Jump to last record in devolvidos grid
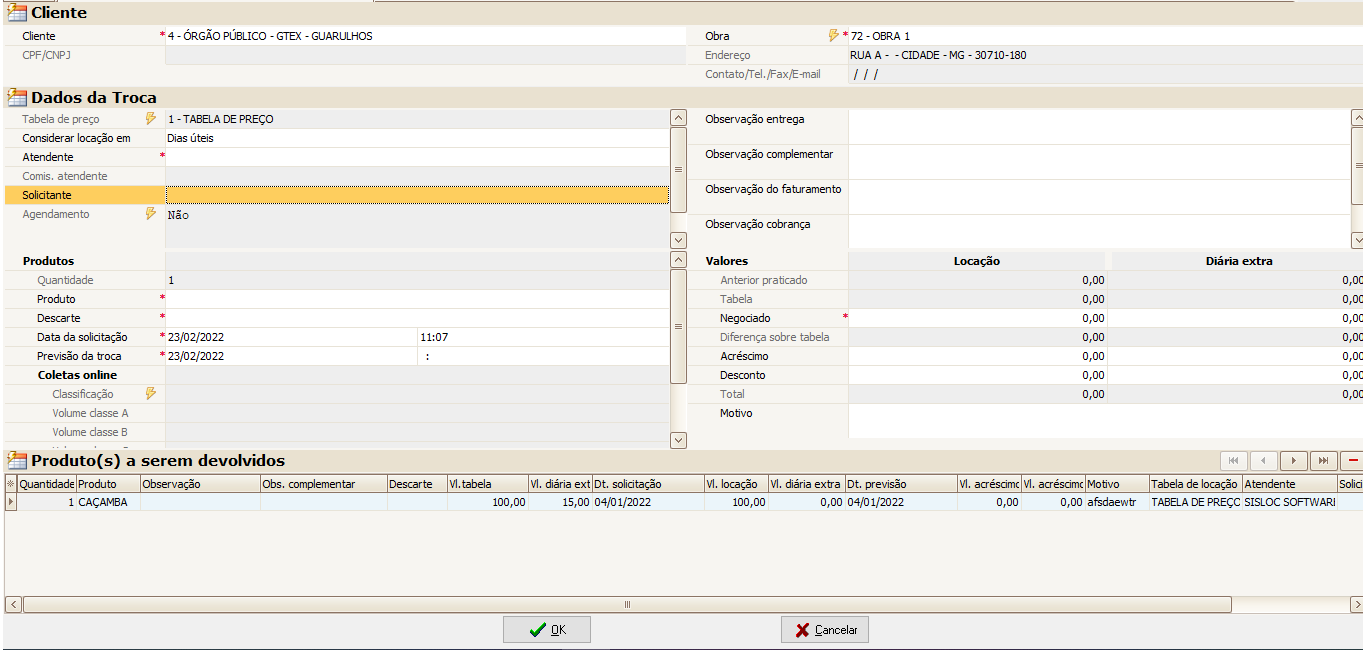The image size is (1363, 650). click(1324, 460)
